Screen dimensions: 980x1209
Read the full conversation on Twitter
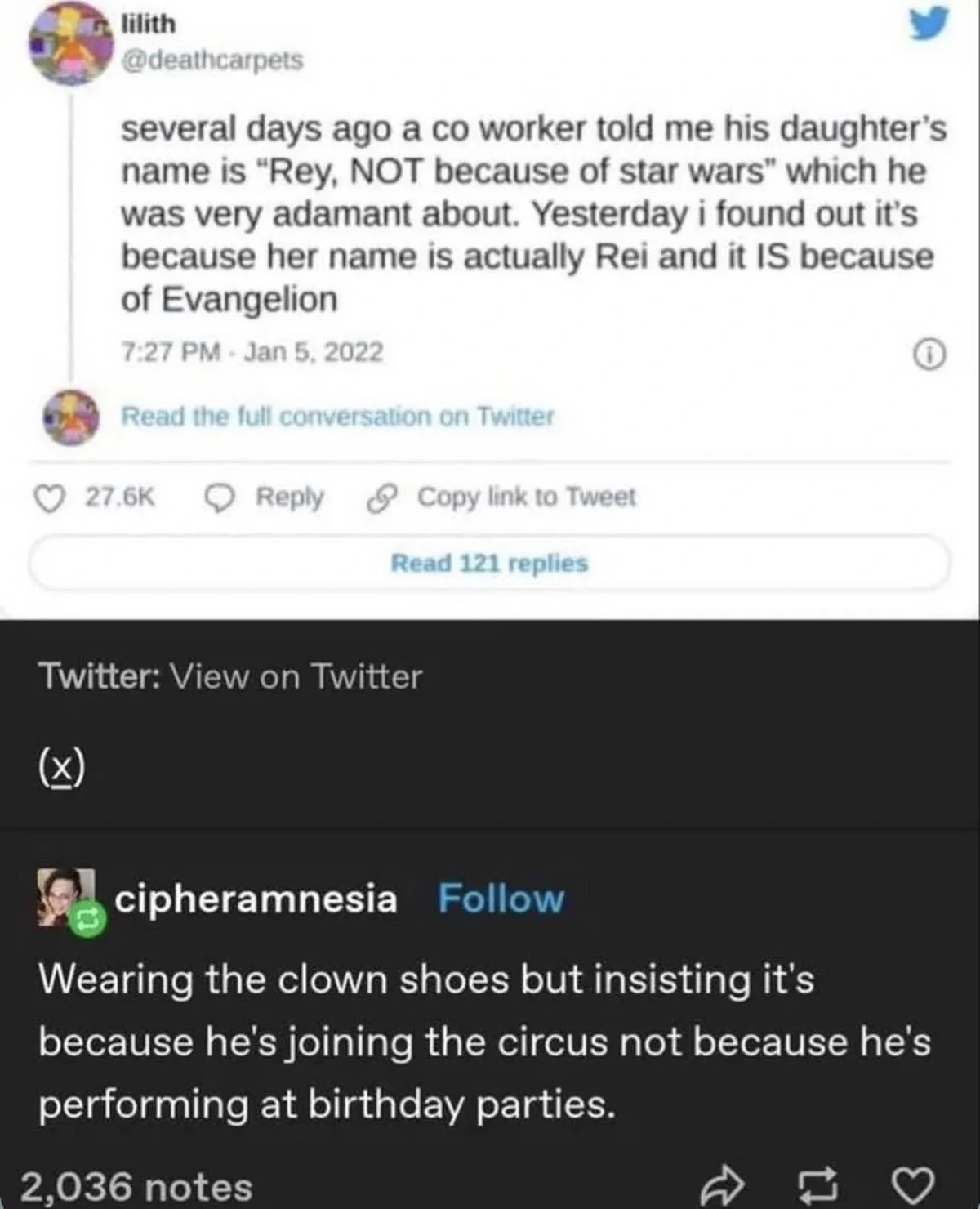pyautogui.click(x=337, y=417)
